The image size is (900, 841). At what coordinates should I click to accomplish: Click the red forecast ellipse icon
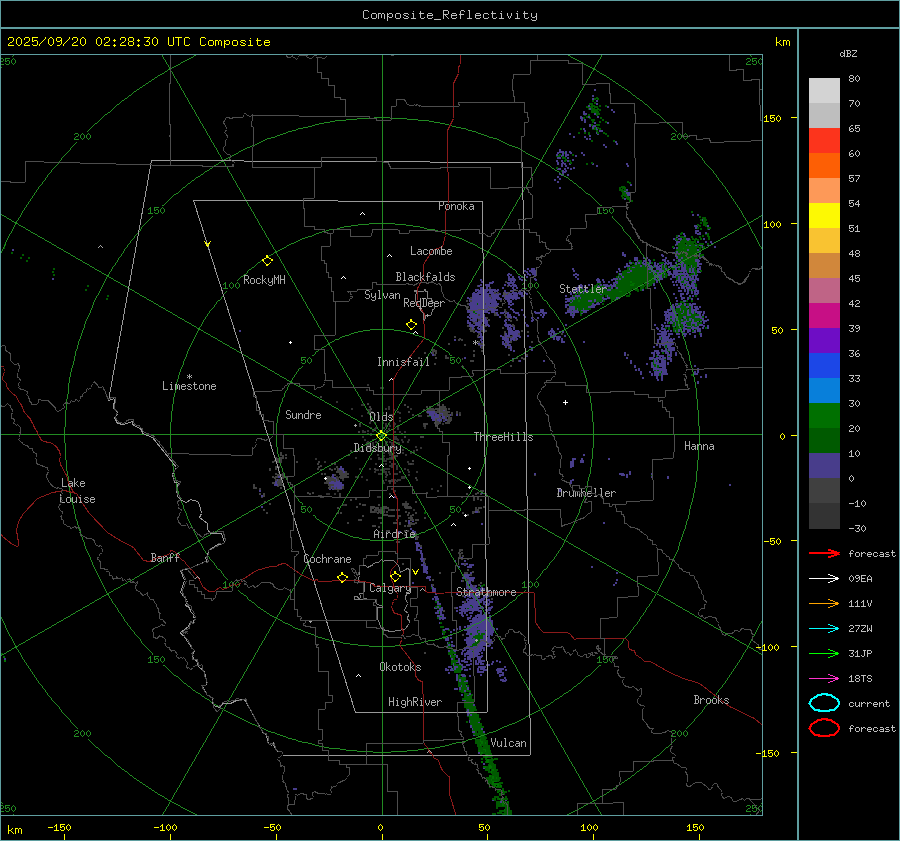coord(824,728)
